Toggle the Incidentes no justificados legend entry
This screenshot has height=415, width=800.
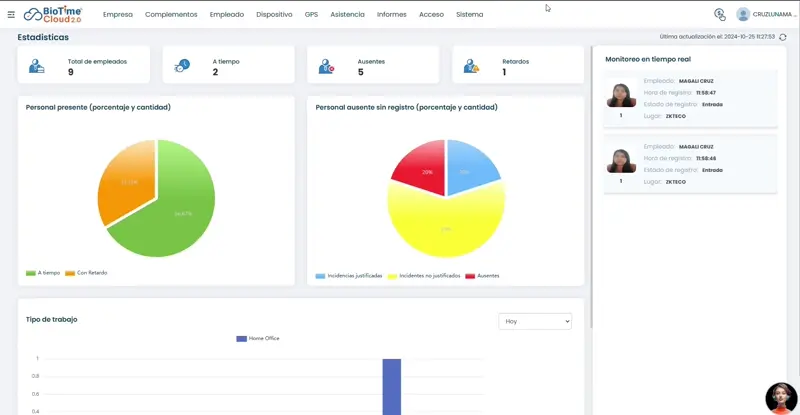(424, 276)
